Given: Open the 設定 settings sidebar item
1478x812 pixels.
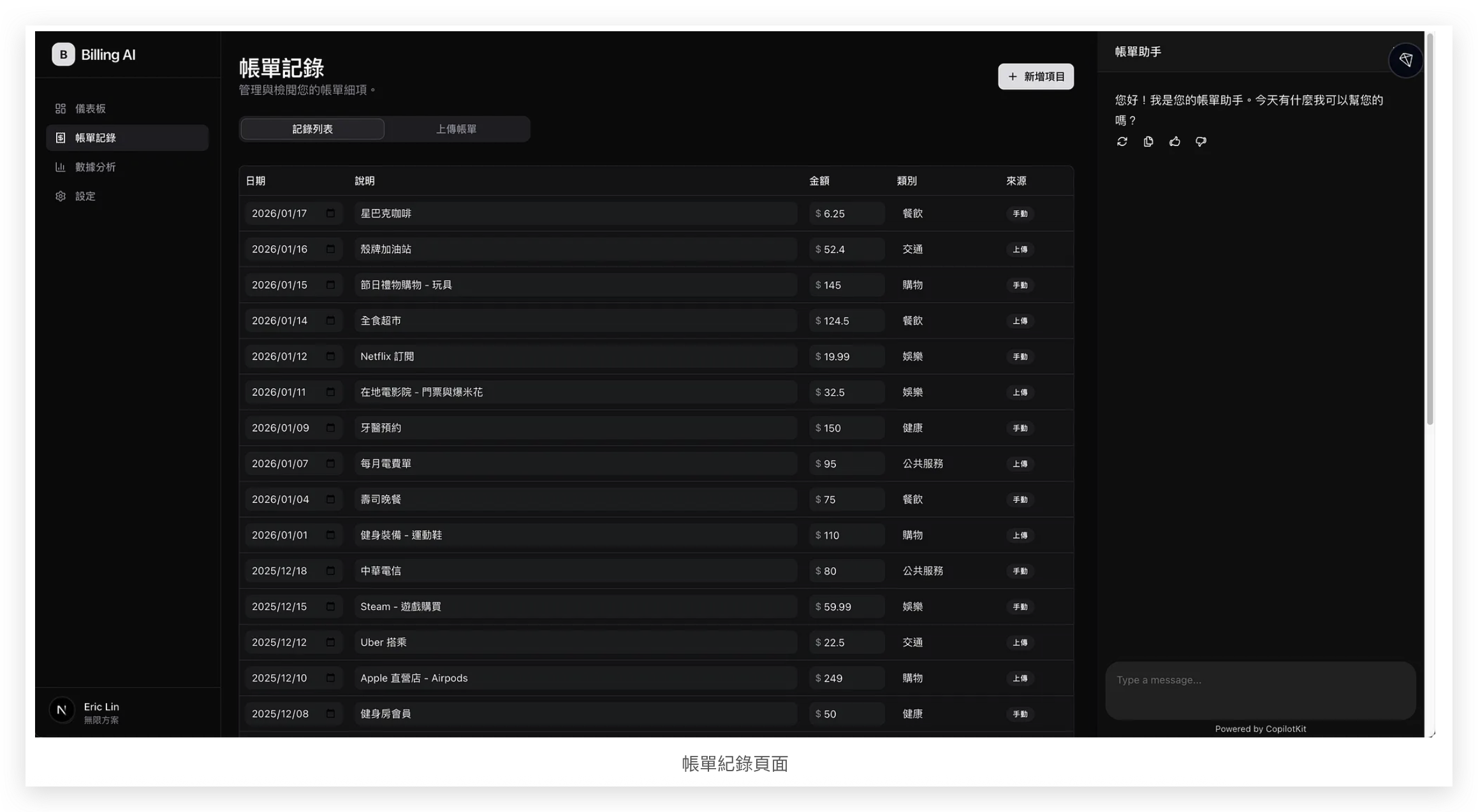Looking at the screenshot, I should pos(85,196).
